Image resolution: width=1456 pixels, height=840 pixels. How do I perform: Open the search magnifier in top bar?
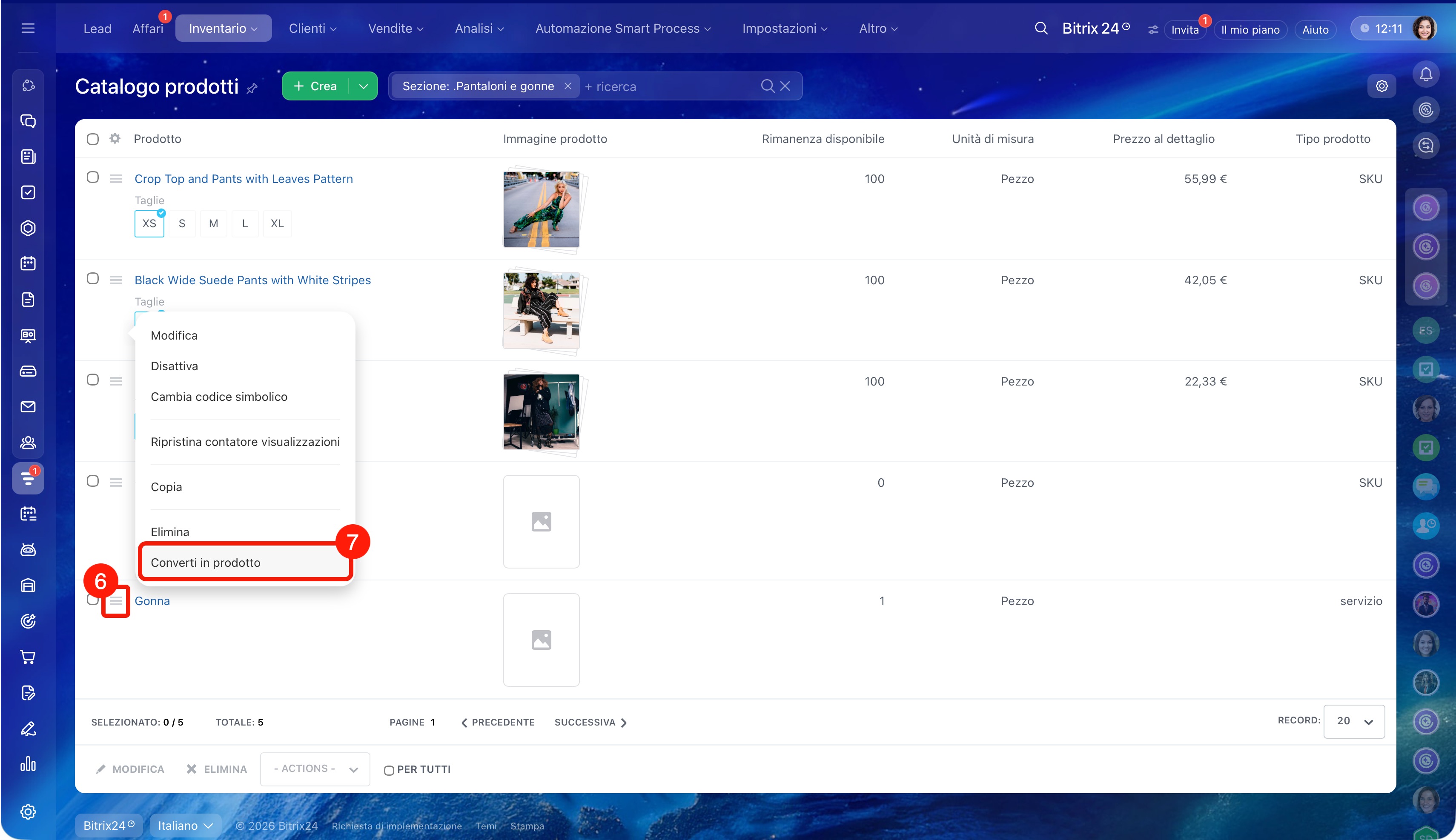1040,28
